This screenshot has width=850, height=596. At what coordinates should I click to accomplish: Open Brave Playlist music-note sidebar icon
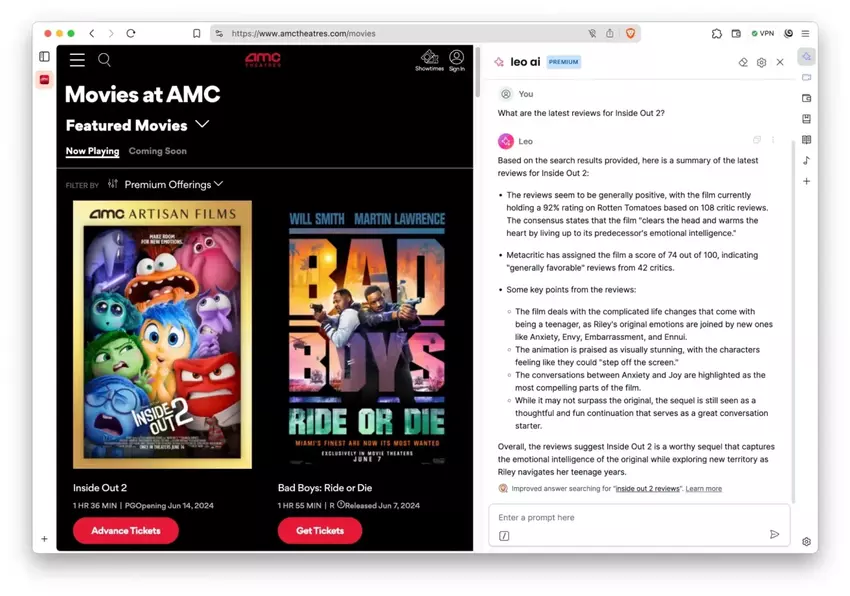[x=807, y=159]
